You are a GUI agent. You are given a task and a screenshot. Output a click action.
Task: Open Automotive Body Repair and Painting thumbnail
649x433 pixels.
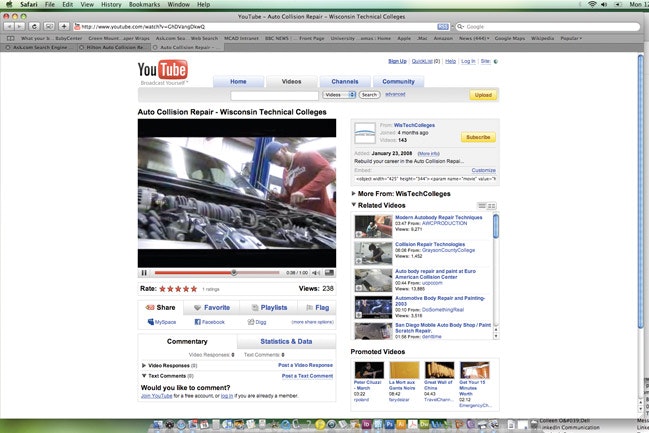(373, 307)
